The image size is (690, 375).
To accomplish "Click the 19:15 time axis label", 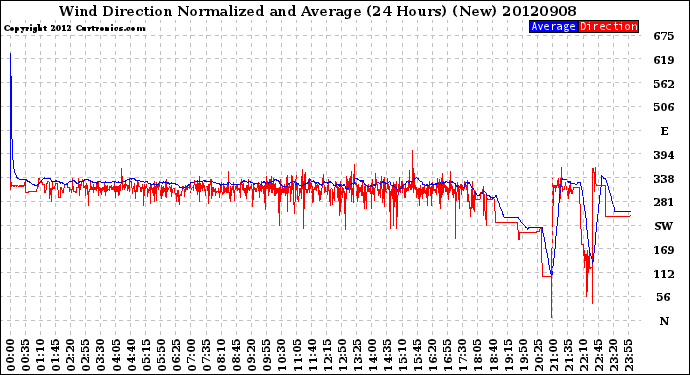I will 508,355.
